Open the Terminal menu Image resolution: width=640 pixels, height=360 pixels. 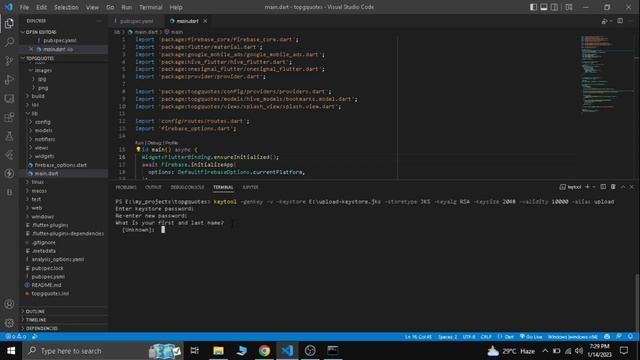click(151, 7)
